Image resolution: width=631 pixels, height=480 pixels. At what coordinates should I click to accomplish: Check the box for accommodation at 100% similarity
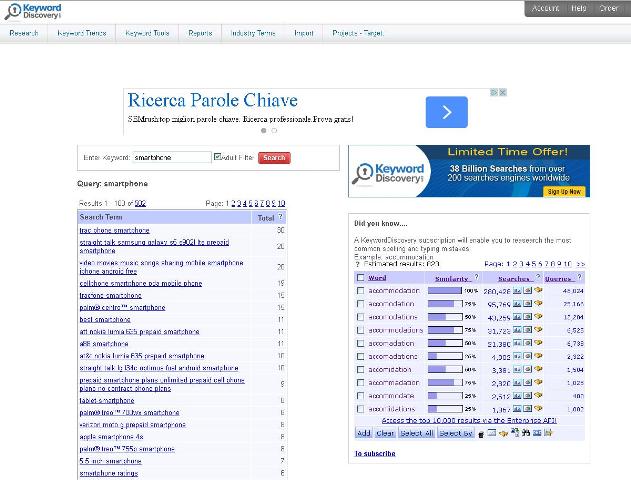[x=361, y=290]
